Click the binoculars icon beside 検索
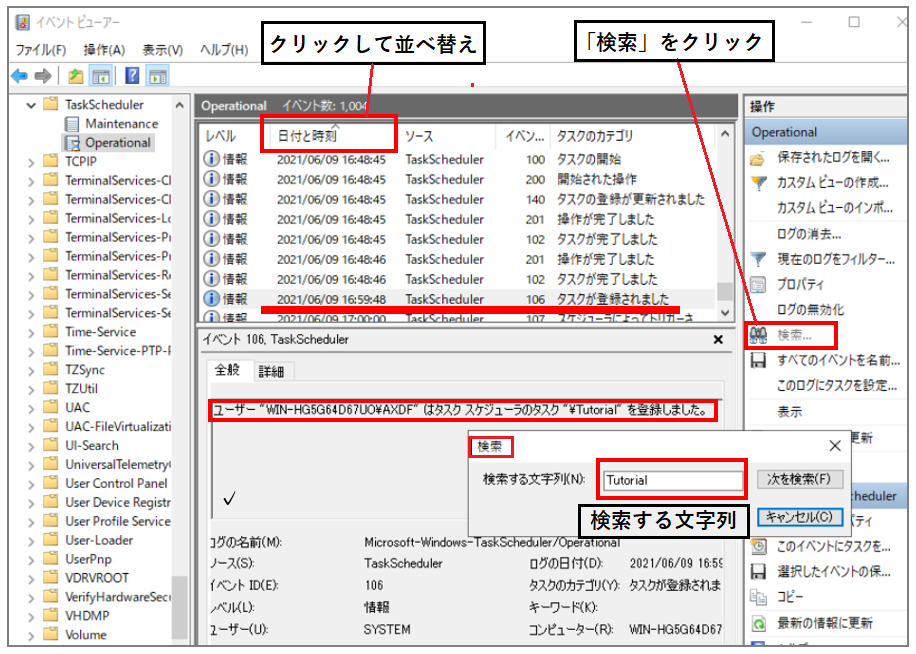Screen dimensions: 916x654 pyautogui.click(x=758, y=335)
